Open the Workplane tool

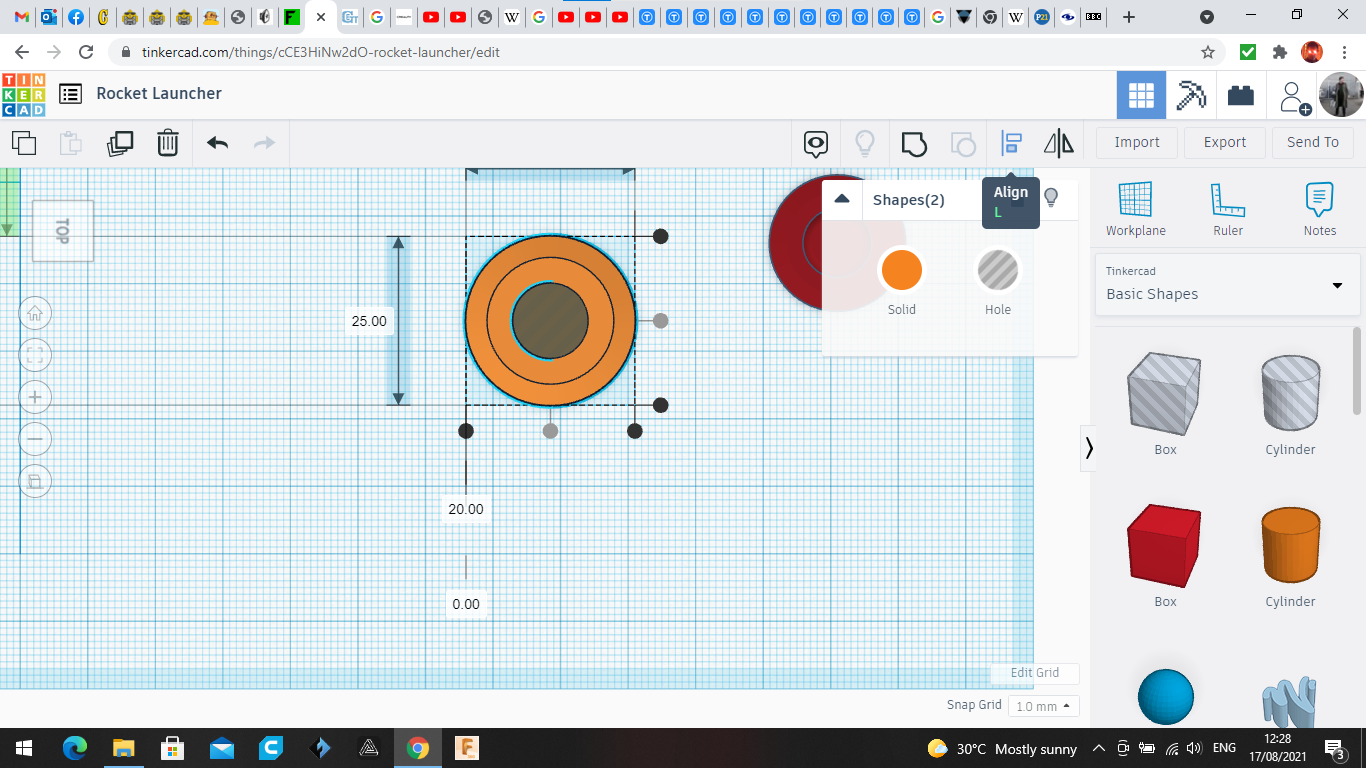pos(1135,210)
